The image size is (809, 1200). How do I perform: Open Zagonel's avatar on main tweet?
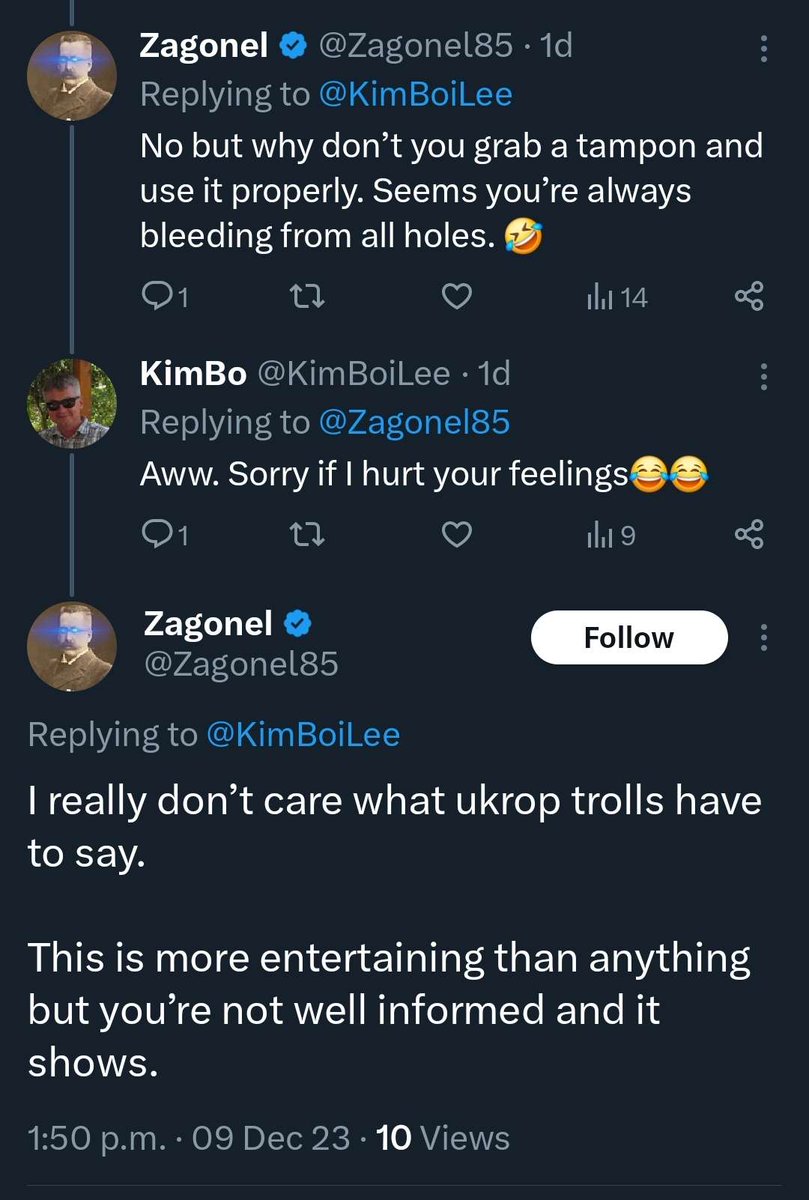coord(71,646)
